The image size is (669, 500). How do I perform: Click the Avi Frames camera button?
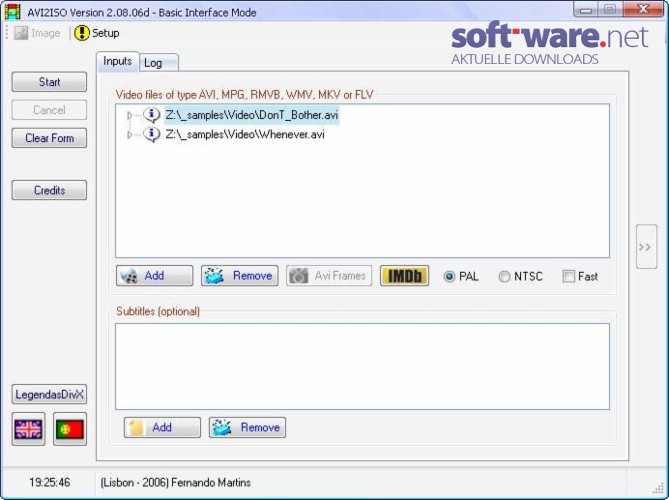329,276
